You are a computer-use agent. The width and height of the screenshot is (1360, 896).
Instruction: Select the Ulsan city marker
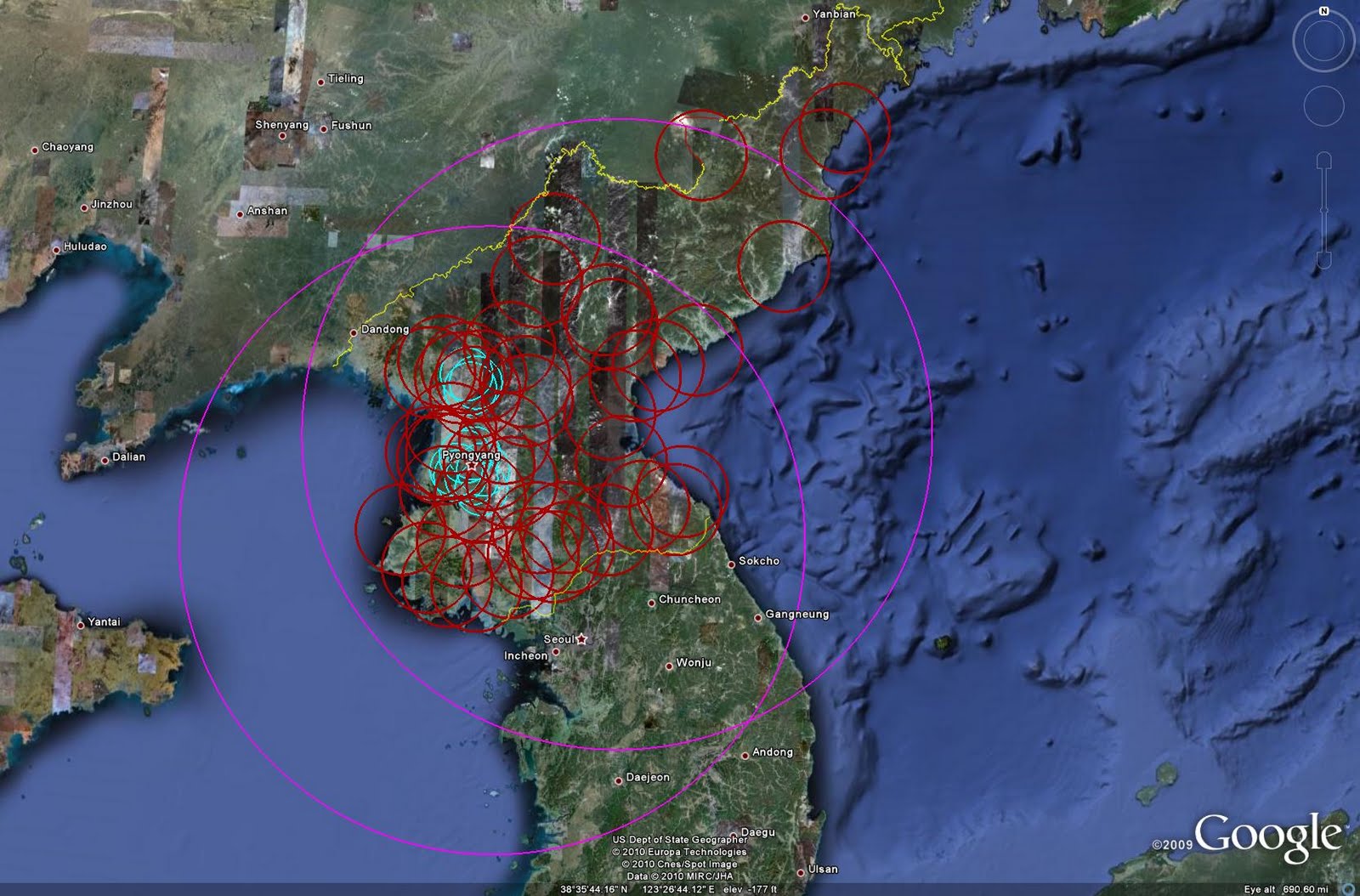801,872
